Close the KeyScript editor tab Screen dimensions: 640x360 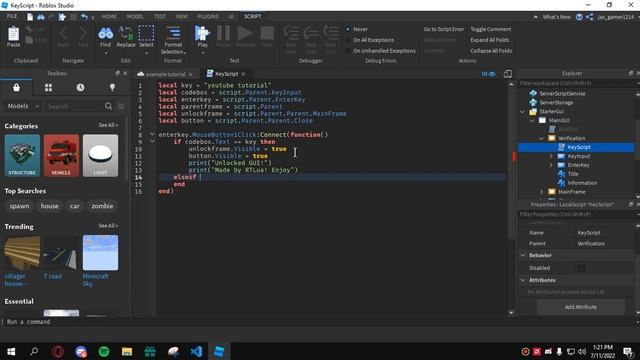coord(244,74)
